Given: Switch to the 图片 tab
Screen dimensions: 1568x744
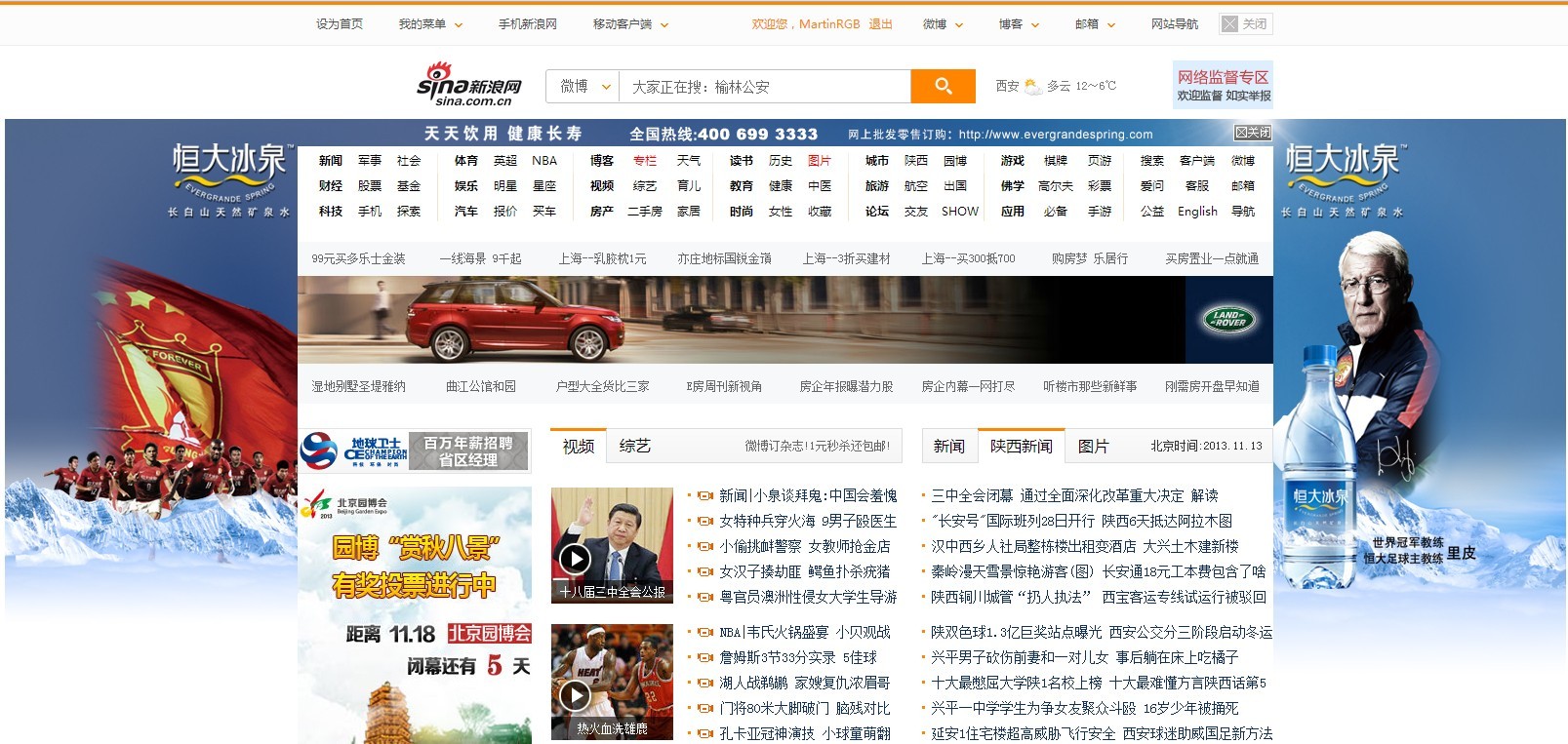Looking at the screenshot, I should (1093, 446).
